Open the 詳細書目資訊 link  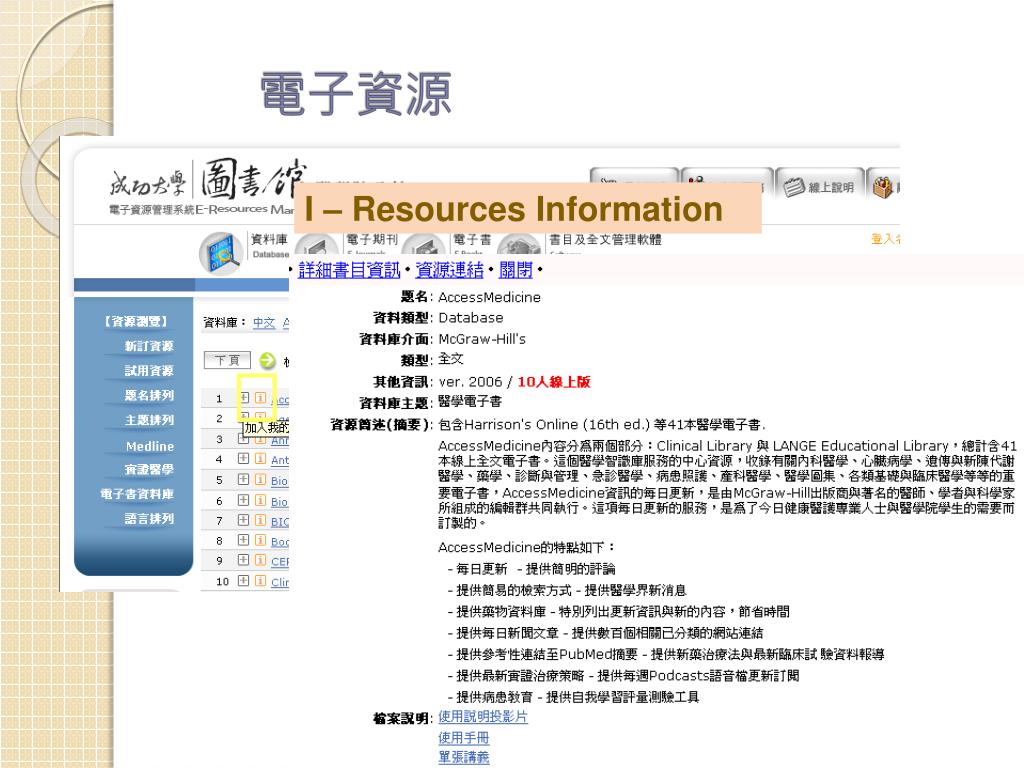[349, 270]
